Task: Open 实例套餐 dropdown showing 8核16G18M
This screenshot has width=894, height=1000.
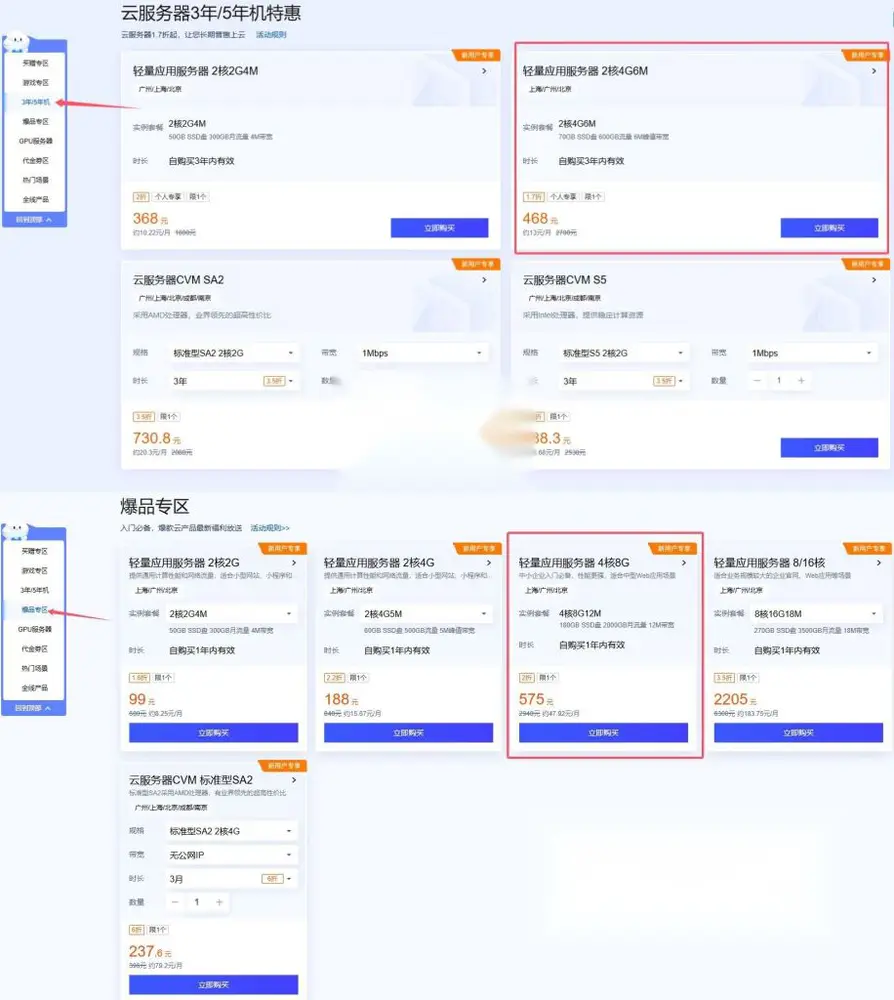Action: coord(816,614)
